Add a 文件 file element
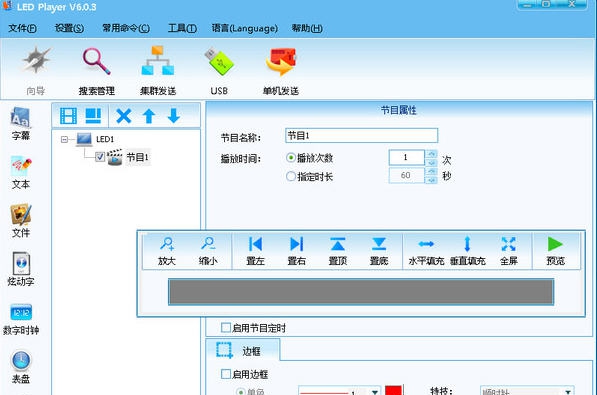 click(x=21, y=221)
